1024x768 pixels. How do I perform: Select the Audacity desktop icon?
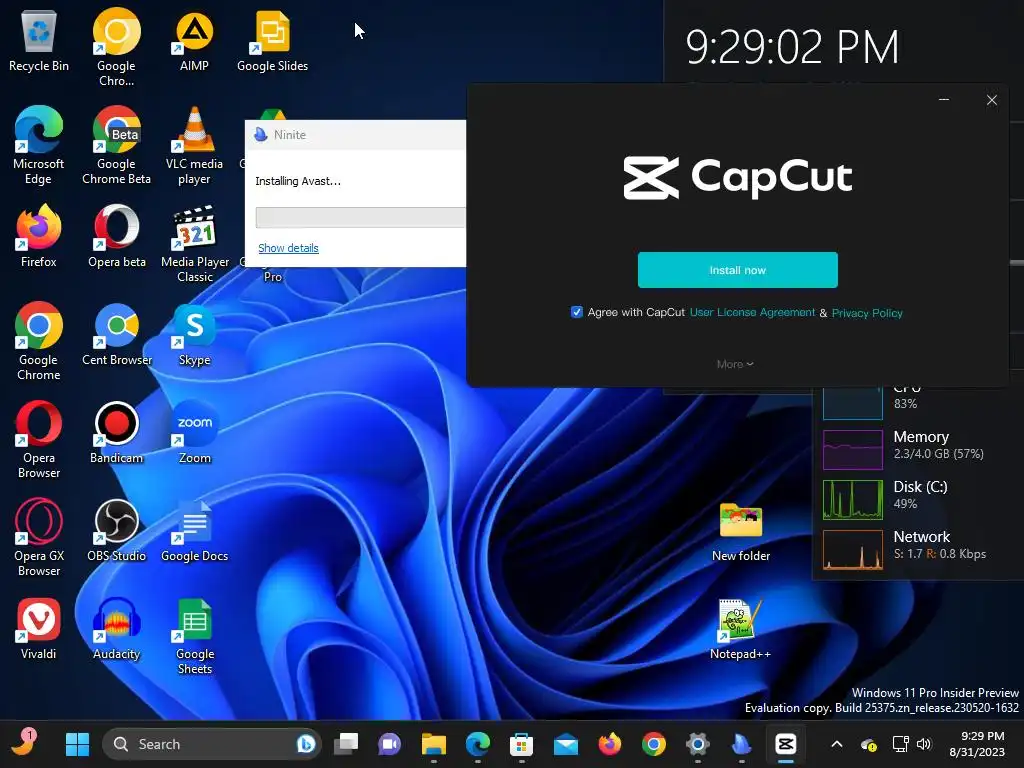pos(116,628)
